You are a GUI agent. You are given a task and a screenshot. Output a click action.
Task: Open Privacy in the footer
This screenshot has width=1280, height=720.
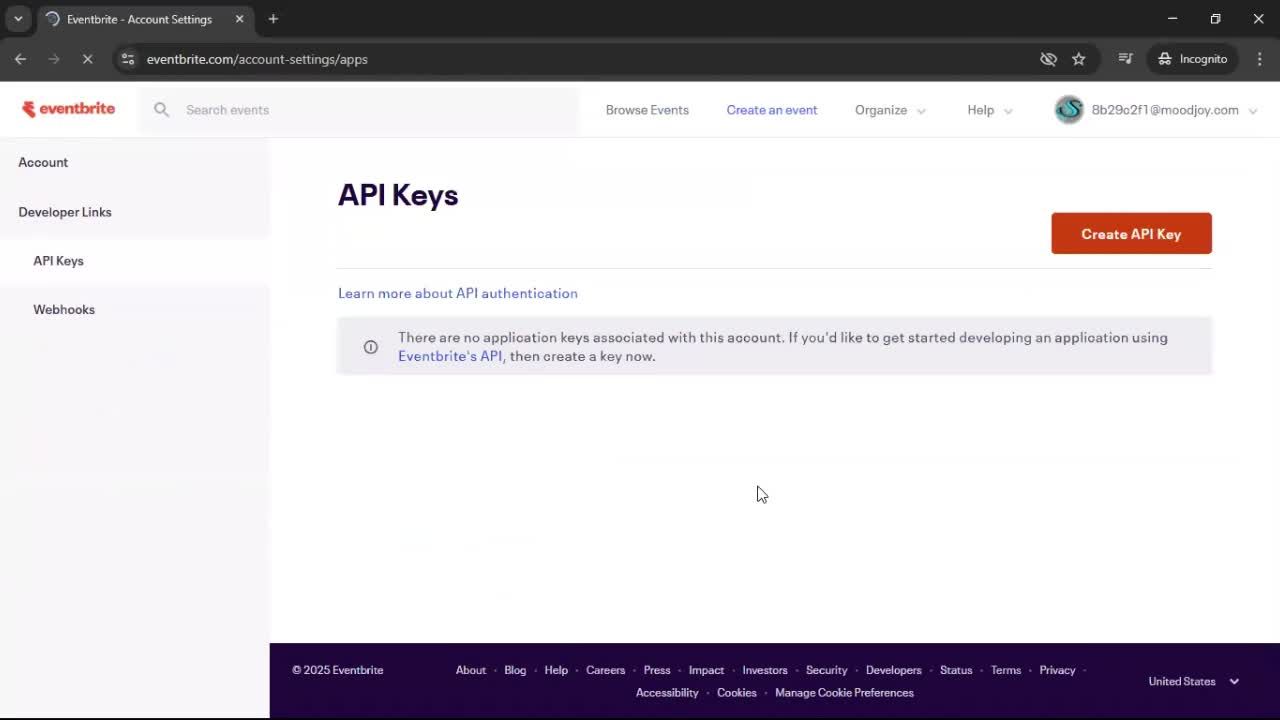coord(1057,670)
